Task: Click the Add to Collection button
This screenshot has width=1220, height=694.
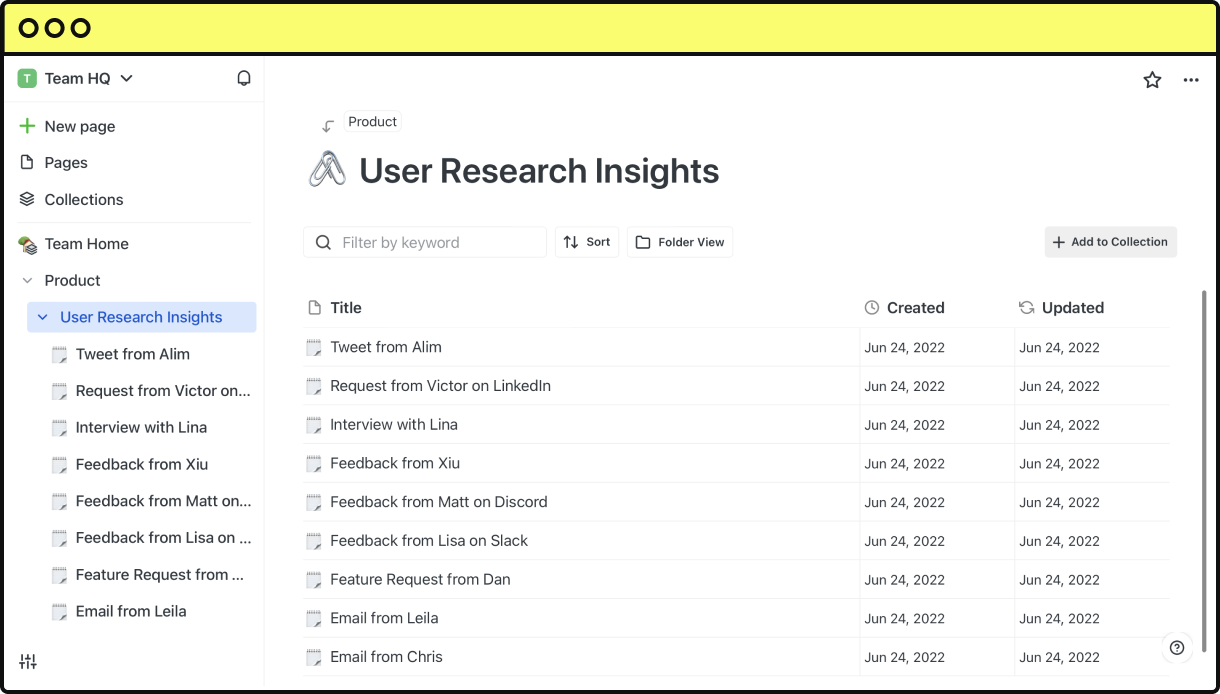Action: [1110, 242]
